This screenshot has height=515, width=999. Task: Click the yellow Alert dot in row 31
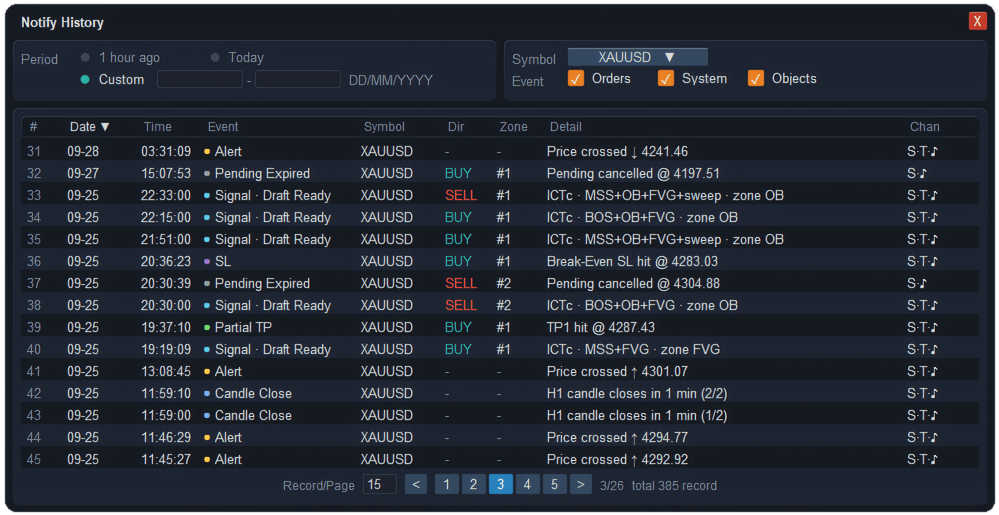[x=207, y=152]
